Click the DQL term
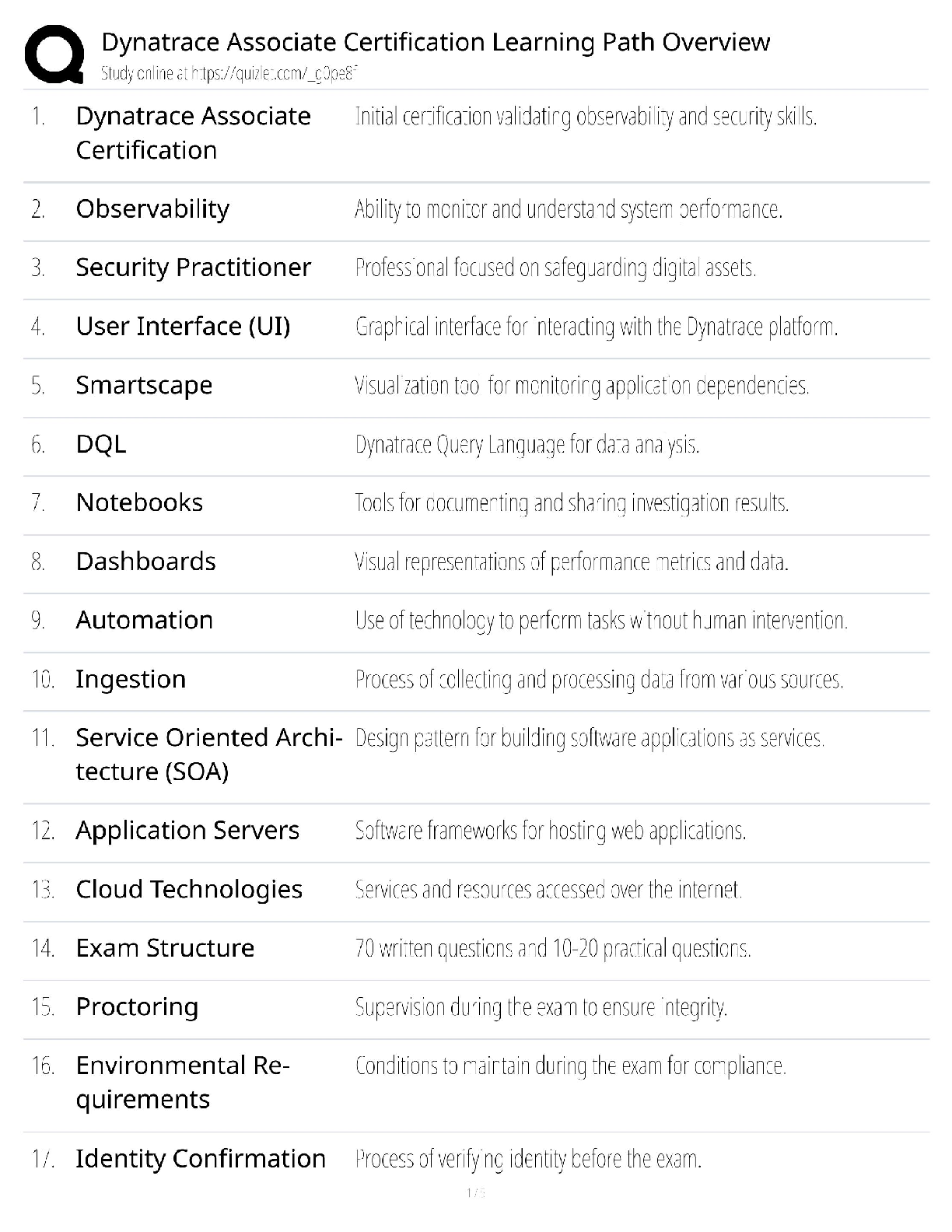 (101, 444)
